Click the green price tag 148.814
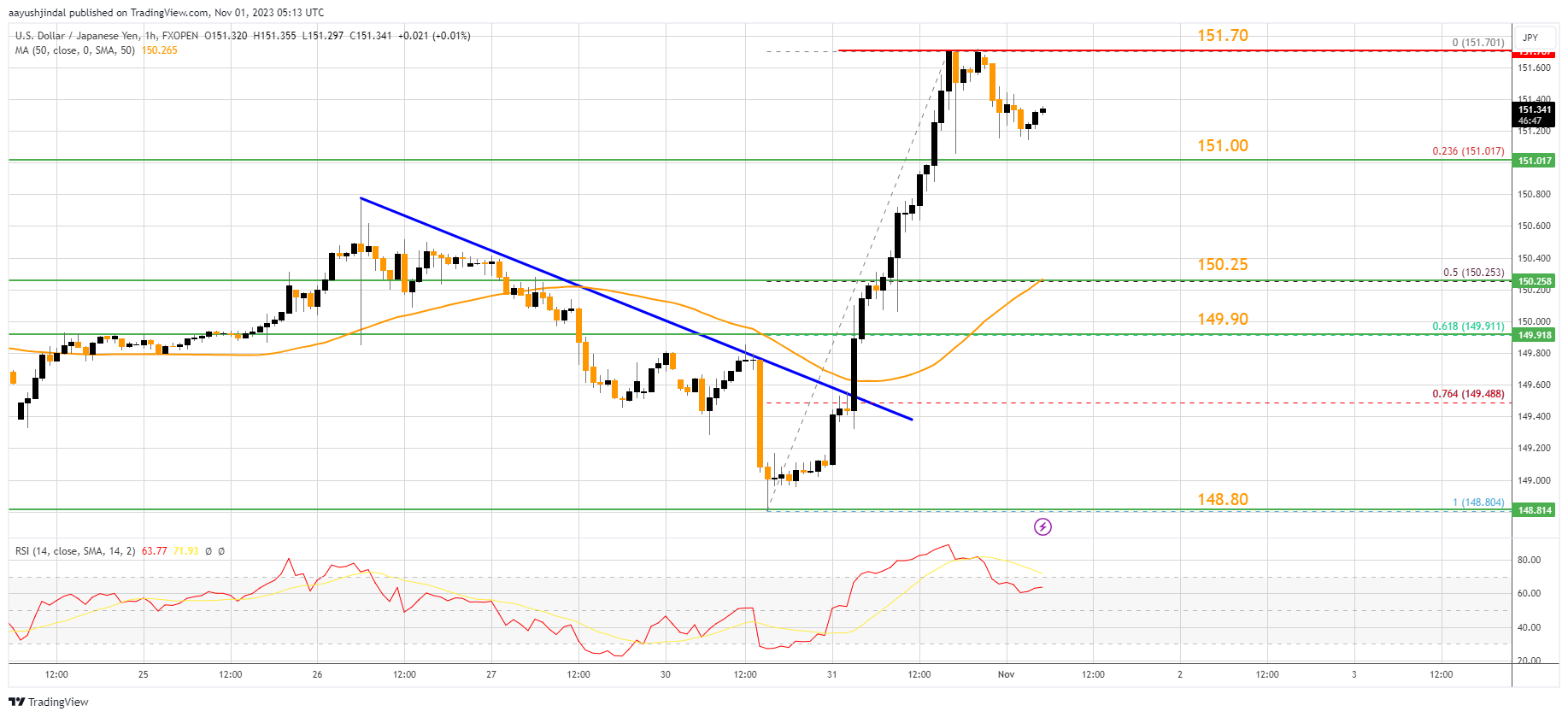 point(1535,510)
